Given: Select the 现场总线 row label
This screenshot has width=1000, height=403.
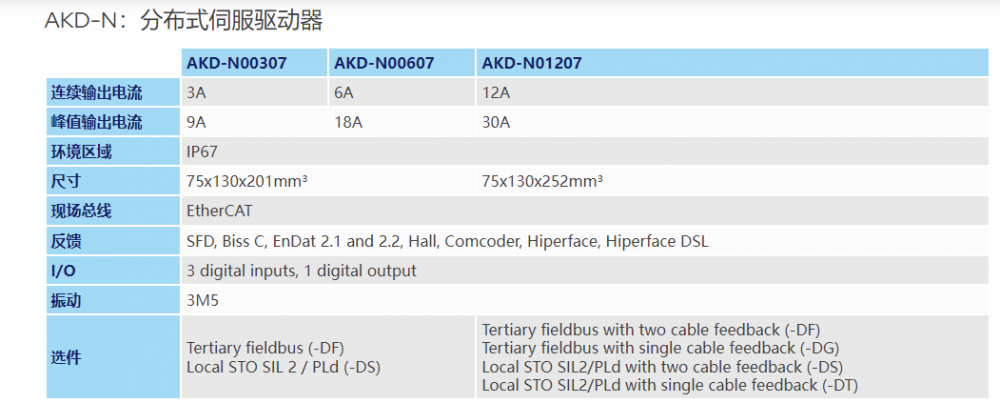Looking at the screenshot, I should [x=82, y=211].
